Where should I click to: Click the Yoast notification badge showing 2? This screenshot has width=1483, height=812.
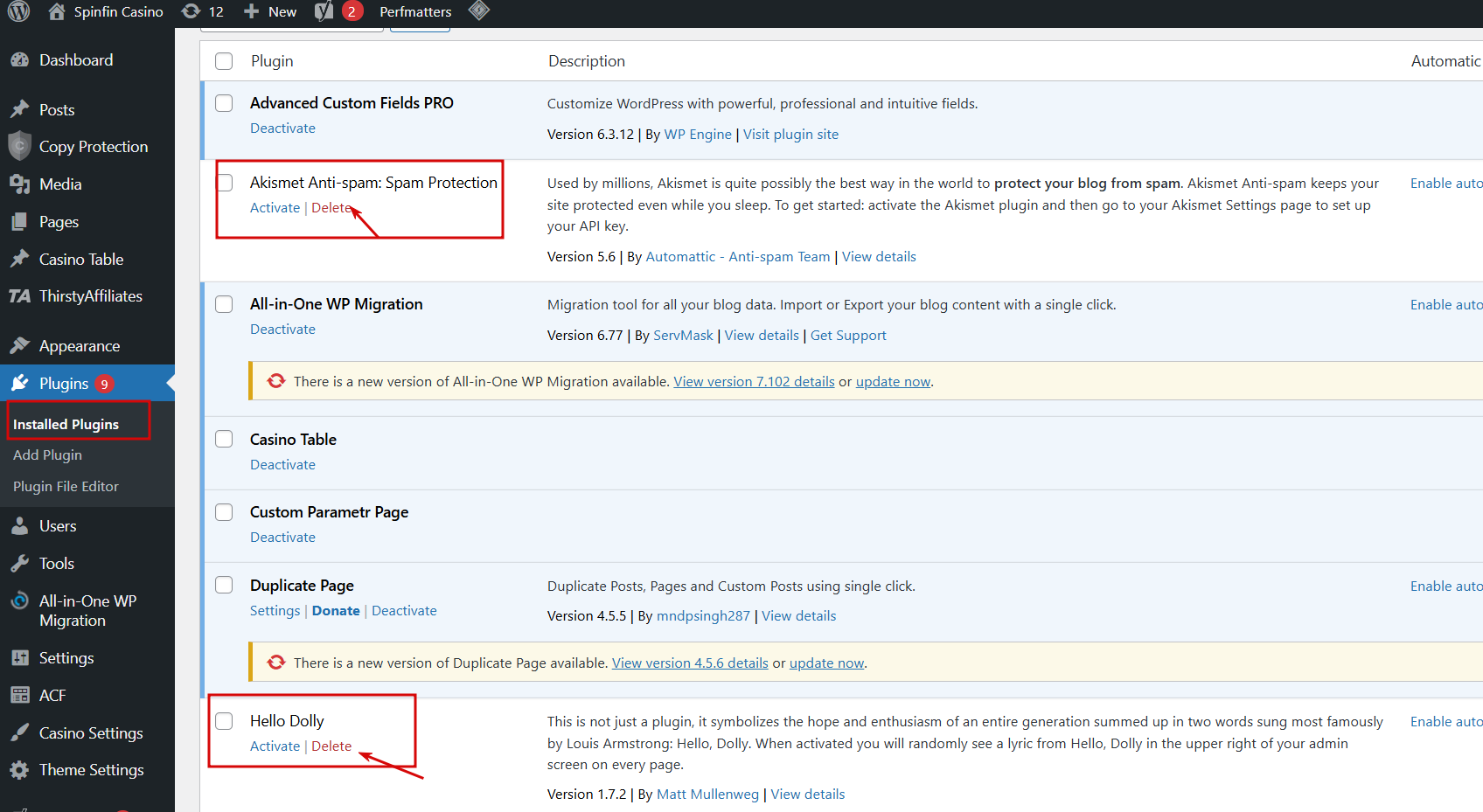tap(352, 11)
